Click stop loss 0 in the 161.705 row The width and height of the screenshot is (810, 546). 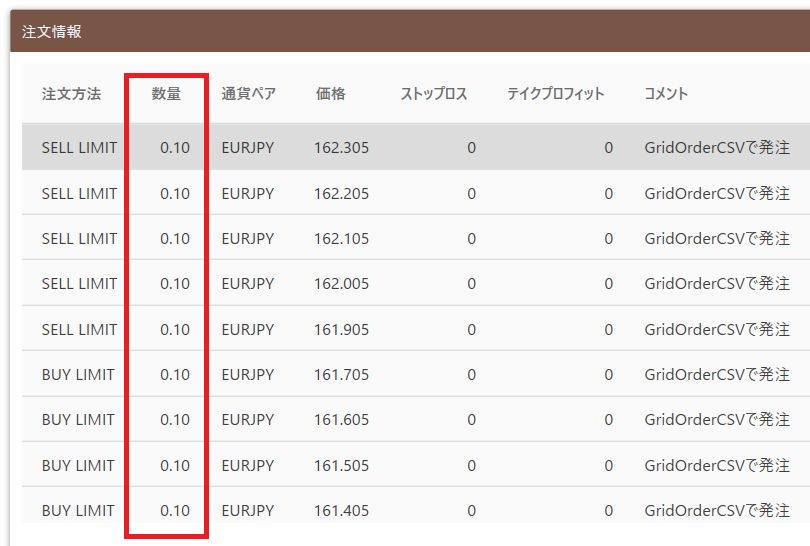tap(472, 375)
